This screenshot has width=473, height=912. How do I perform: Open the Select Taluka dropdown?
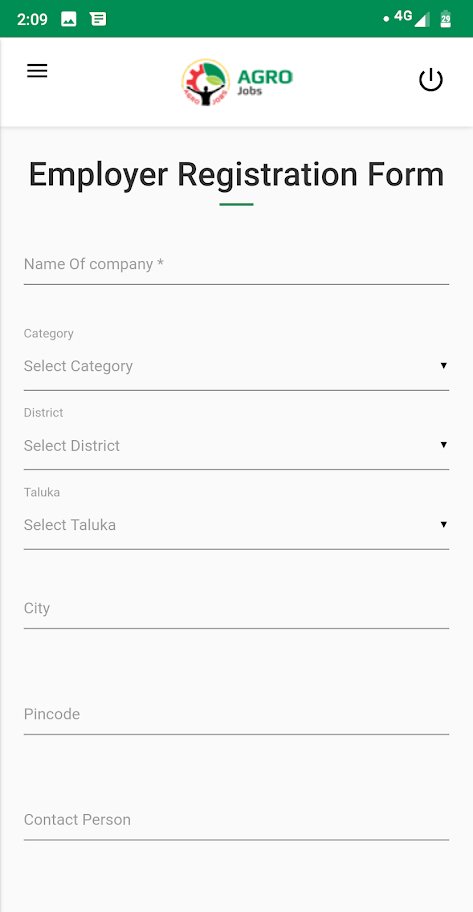[x=236, y=525]
